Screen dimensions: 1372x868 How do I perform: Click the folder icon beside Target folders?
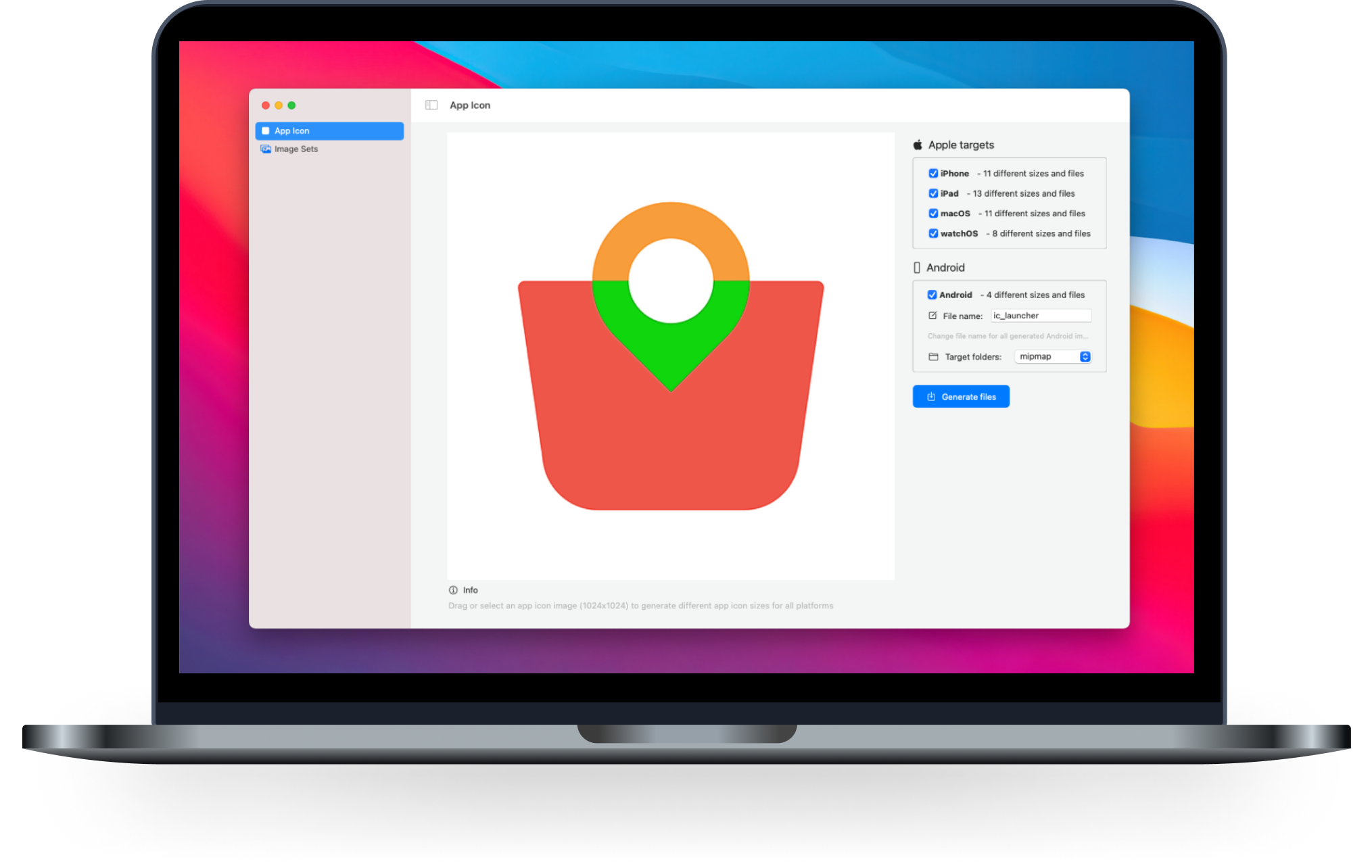(928, 357)
